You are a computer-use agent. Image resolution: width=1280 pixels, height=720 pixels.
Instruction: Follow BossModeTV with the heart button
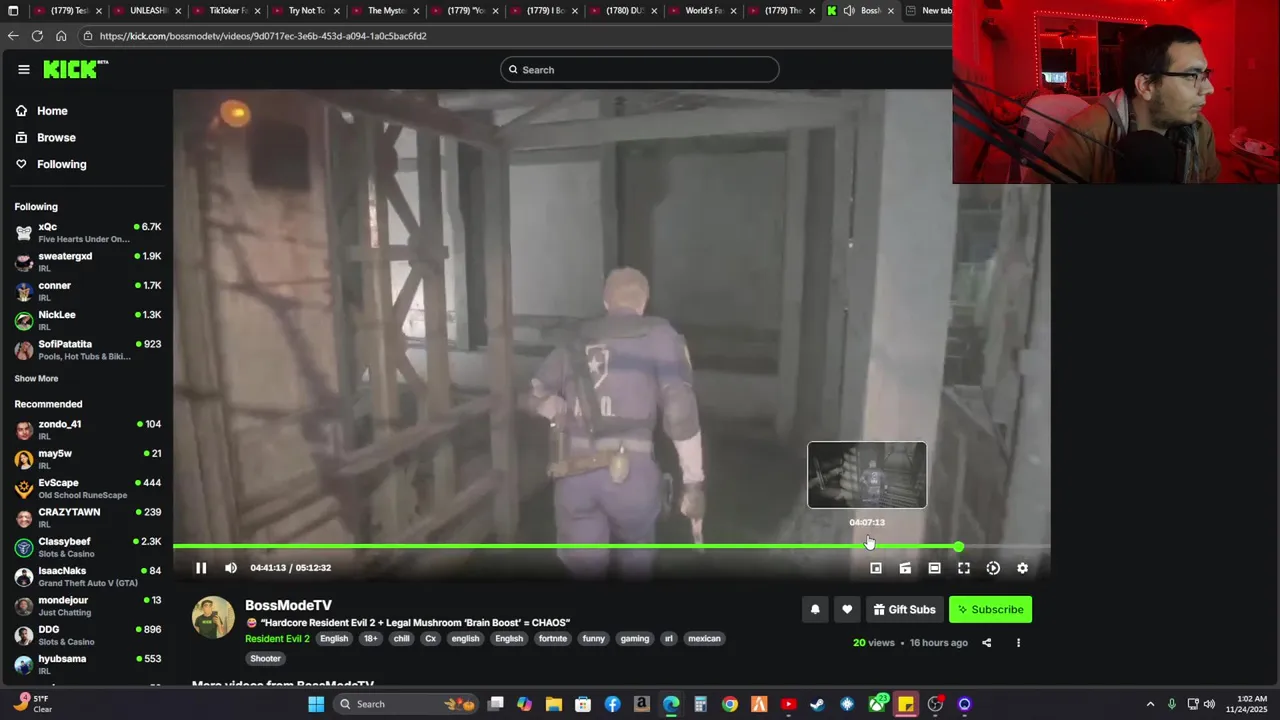(847, 609)
